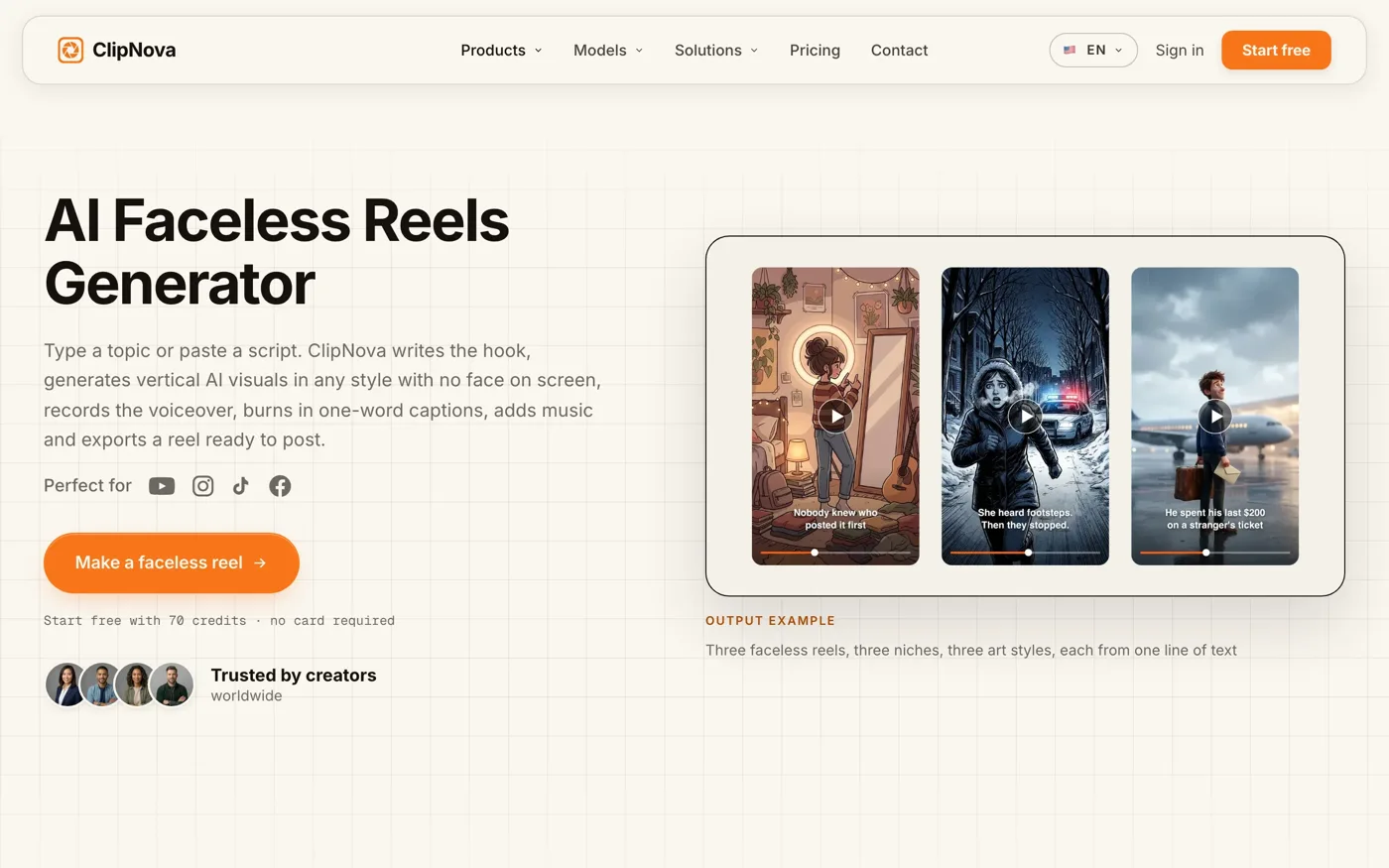The height and width of the screenshot is (868, 1389).
Task: Go to the Pricing page
Action: (x=815, y=50)
